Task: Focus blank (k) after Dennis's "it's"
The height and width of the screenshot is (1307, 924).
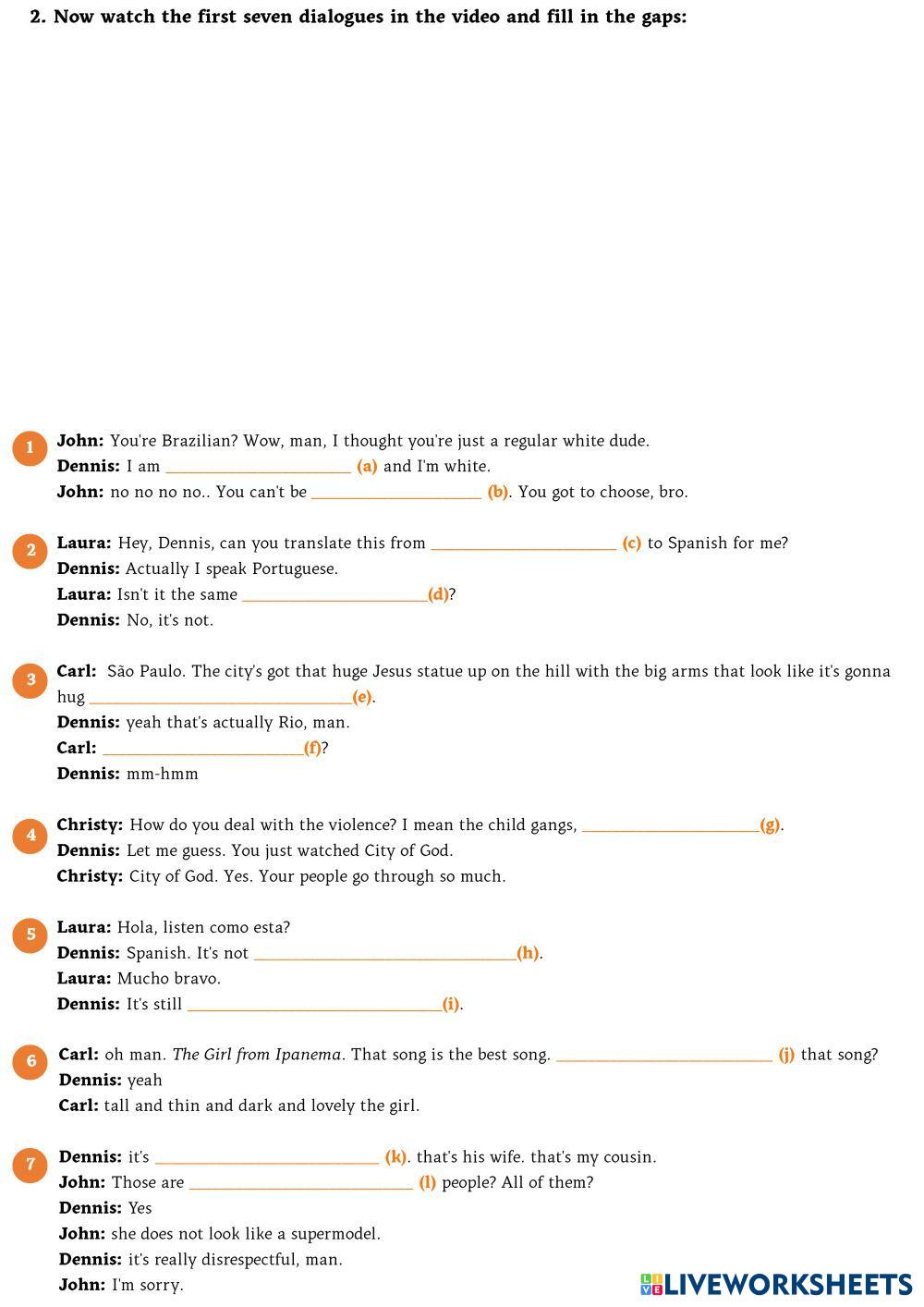Action: 266,1156
